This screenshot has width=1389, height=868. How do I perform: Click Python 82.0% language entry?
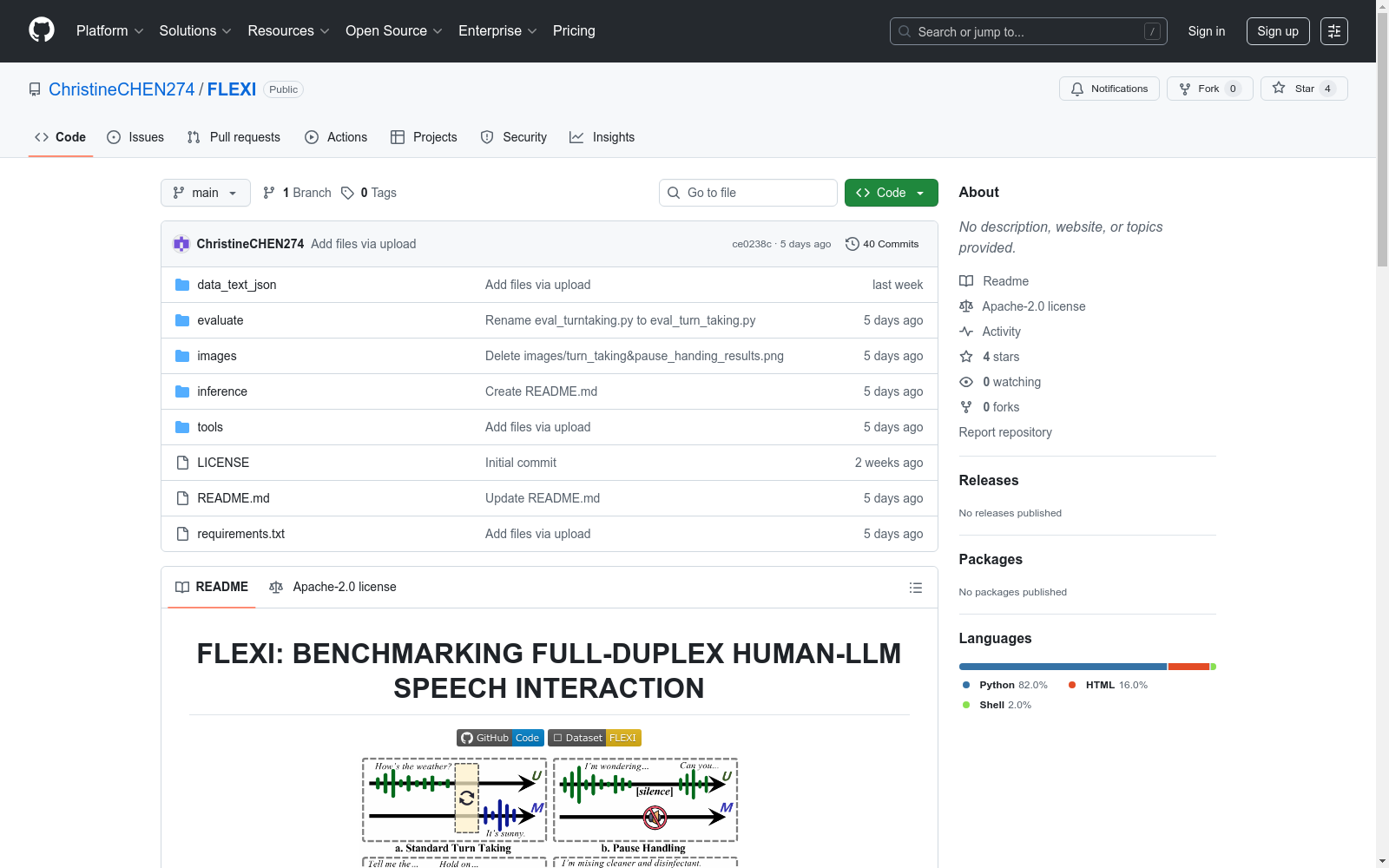click(1005, 685)
